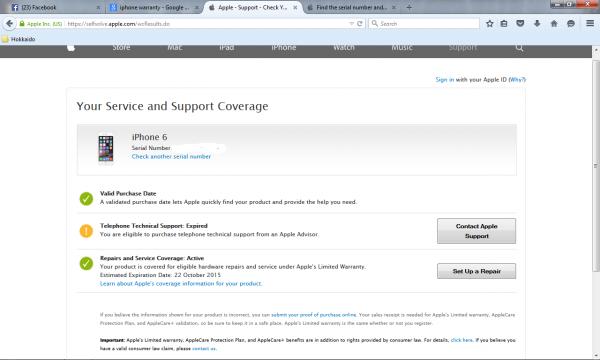This screenshot has height=360, width=600.
Task: Click the Contact Apple Support button
Action: 476,231
